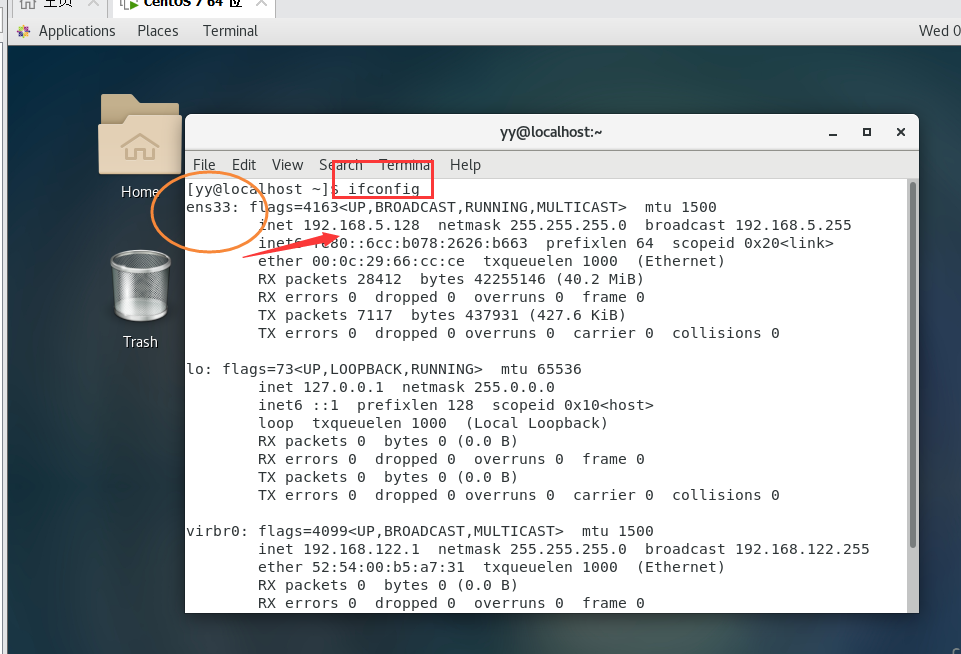Click the Wed clock in top panel
Image resolution: width=961 pixels, height=654 pixels.
(940, 31)
